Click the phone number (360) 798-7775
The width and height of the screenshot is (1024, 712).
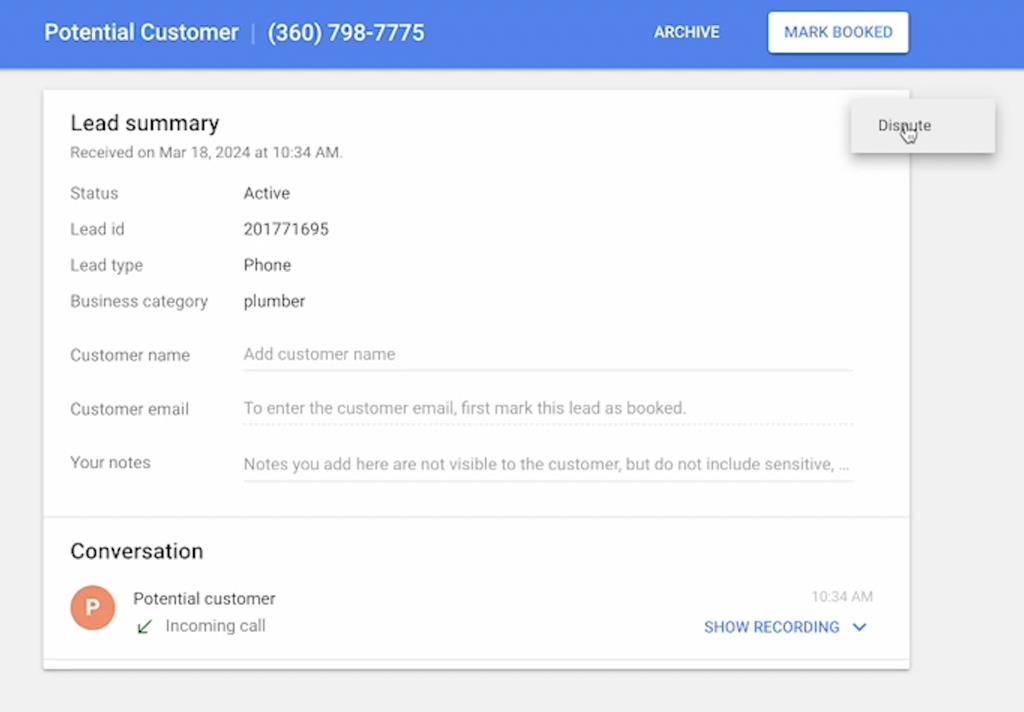click(x=345, y=32)
